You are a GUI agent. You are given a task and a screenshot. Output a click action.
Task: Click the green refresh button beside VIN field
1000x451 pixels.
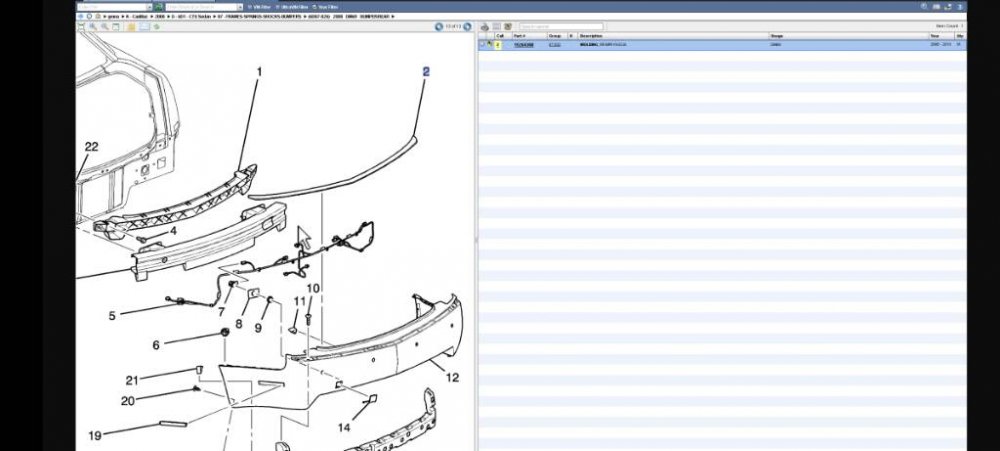pyautogui.click(x=157, y=7)
